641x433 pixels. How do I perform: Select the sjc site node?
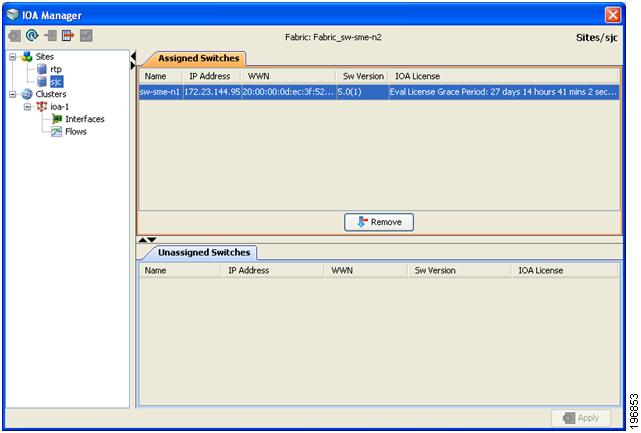click(56, 82)
